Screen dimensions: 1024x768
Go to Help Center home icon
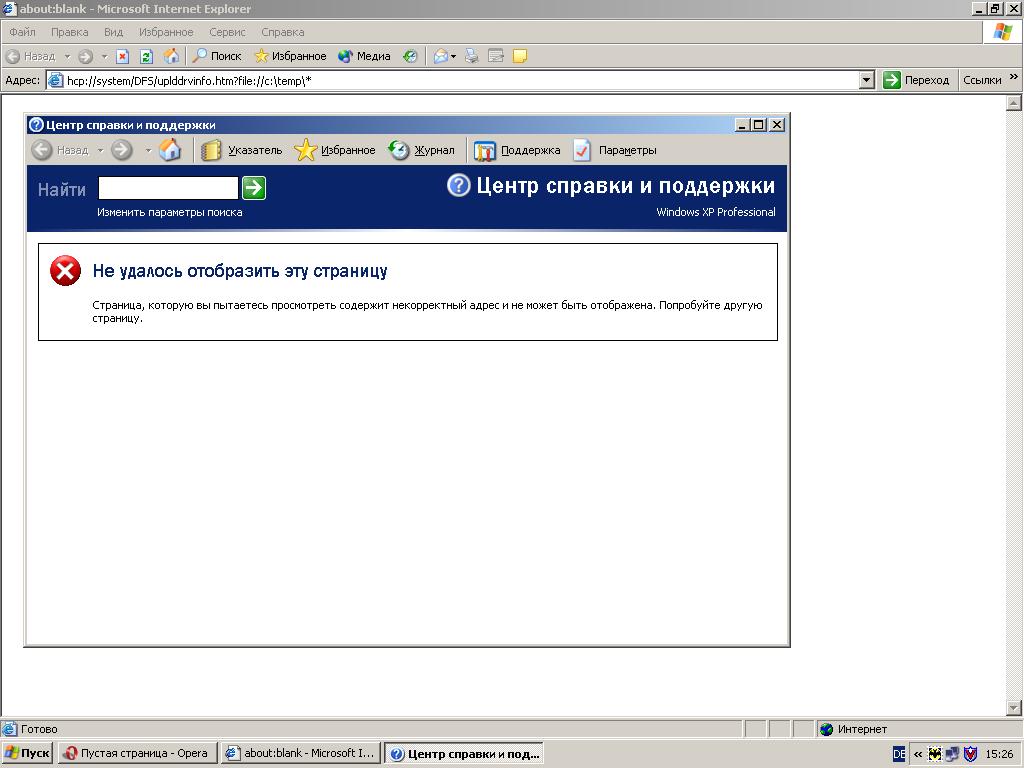click(170, 150)
